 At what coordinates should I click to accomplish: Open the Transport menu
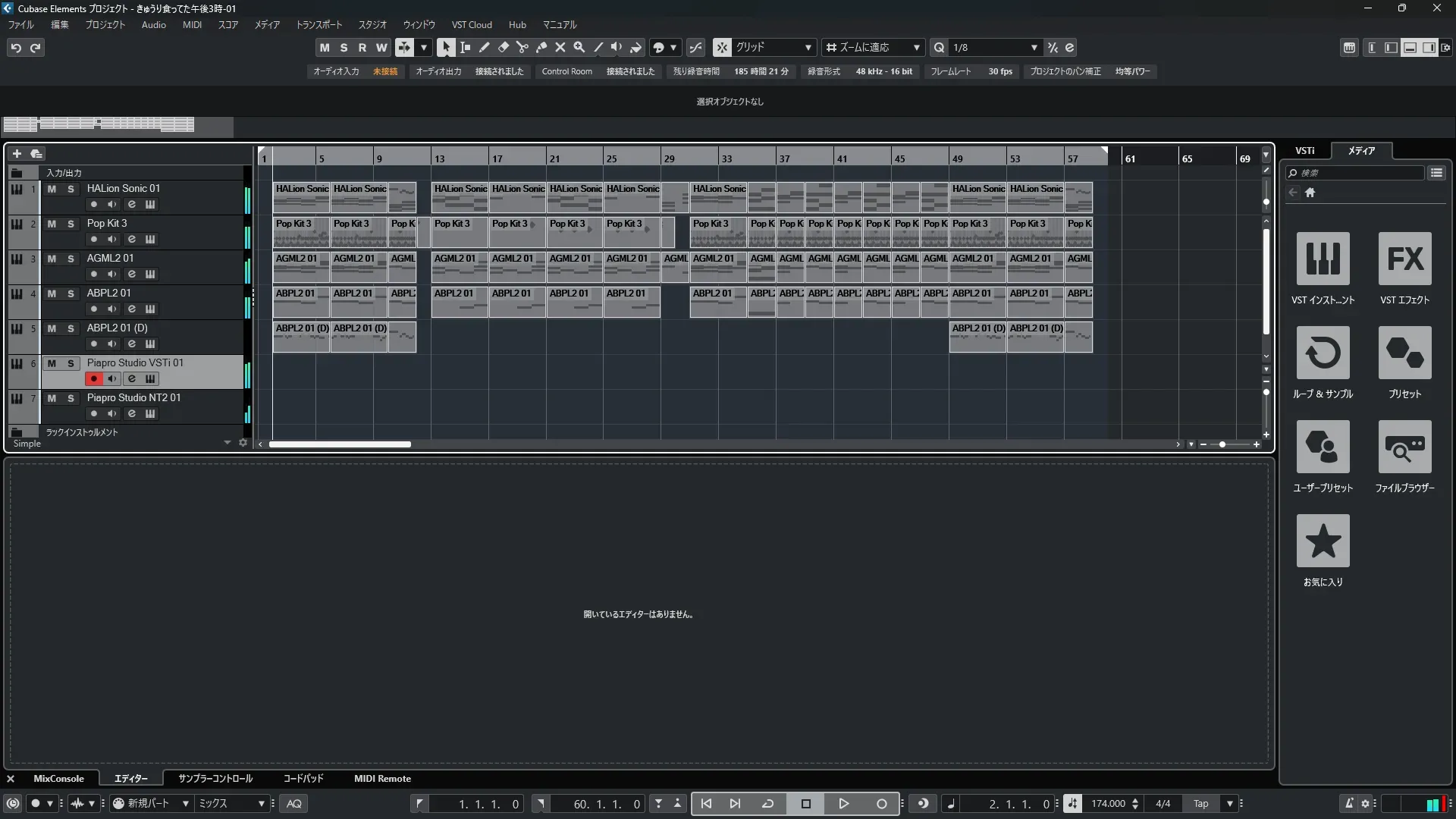coord(318,24)
